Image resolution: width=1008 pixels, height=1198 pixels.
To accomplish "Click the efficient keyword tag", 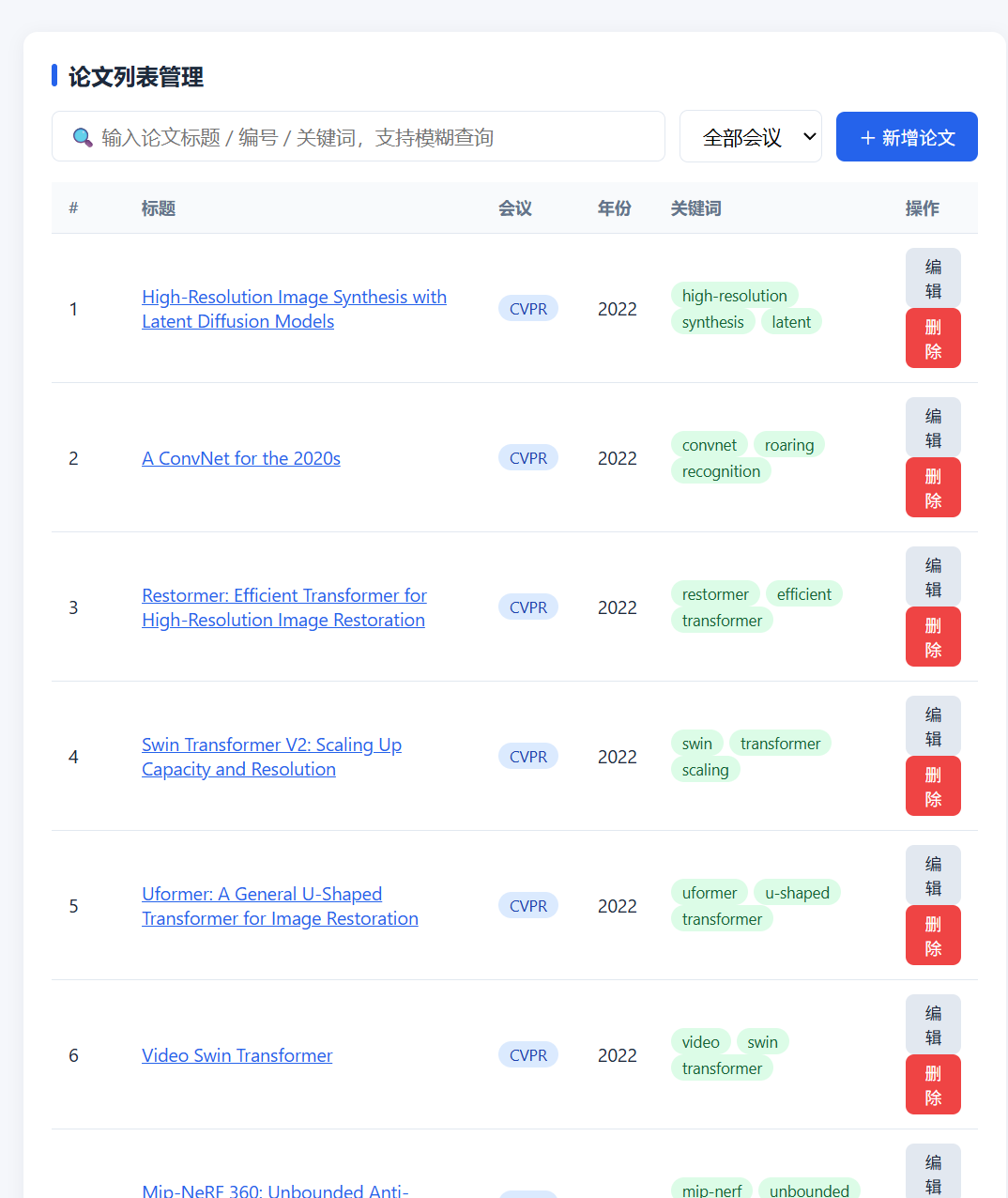I will tap(804, 594).
